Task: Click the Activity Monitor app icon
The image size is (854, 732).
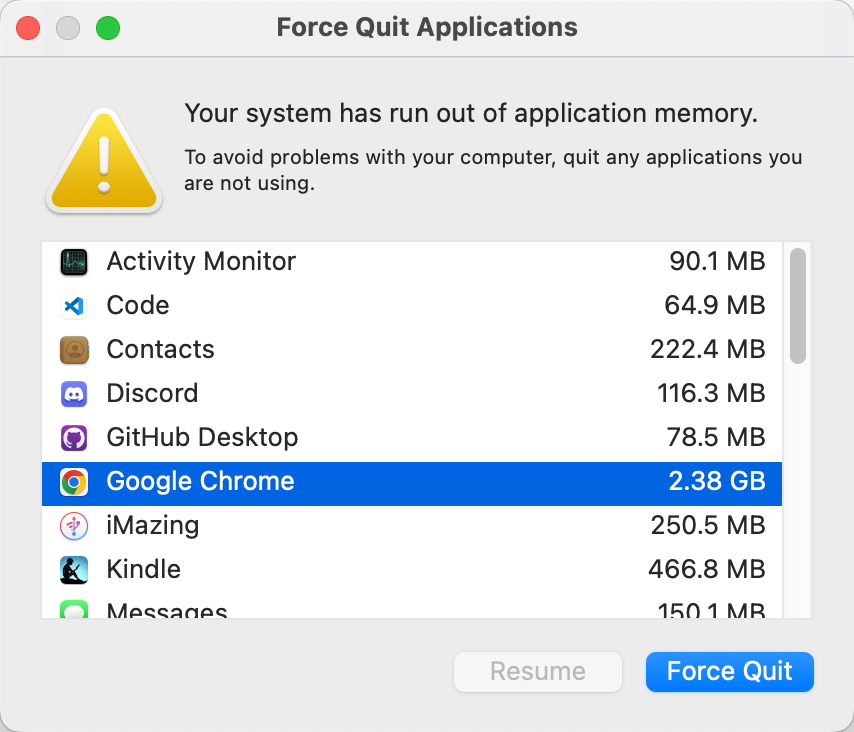Action: pos(74,262)
